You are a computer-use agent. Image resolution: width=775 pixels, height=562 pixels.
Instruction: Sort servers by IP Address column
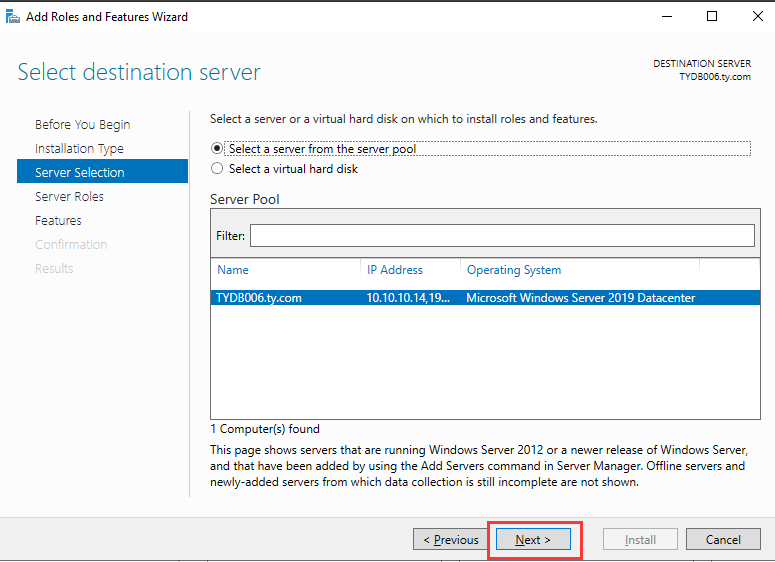395,270
